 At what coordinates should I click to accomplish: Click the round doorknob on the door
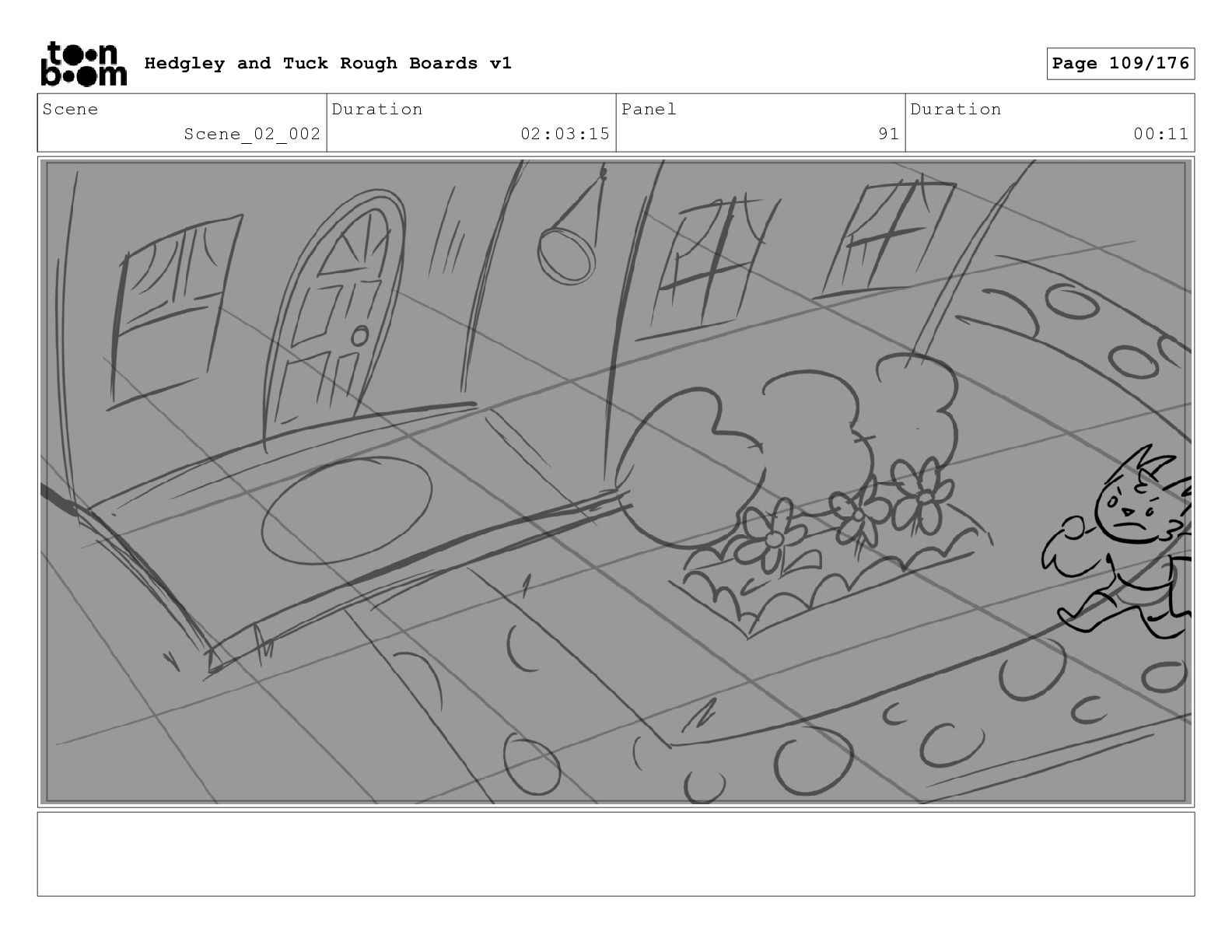[x=359, y=336]
